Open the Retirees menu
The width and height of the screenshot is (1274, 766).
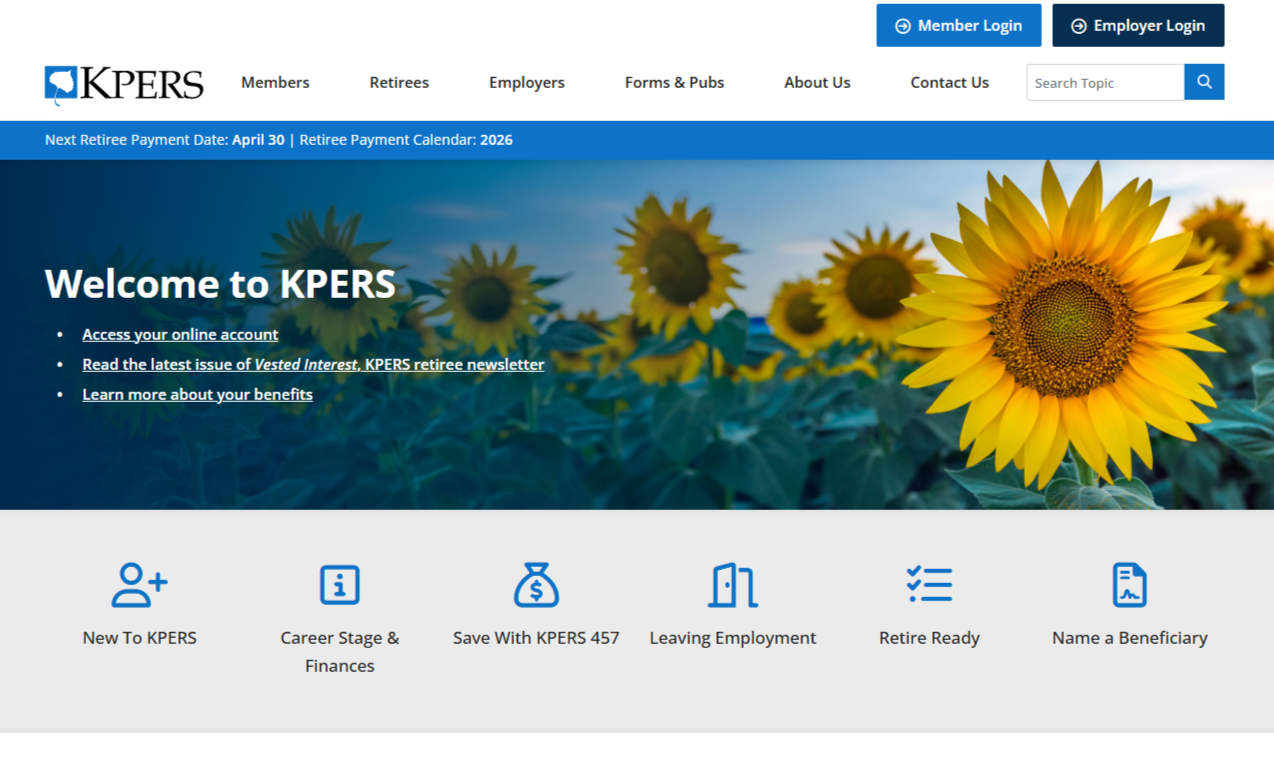point(399,83)
